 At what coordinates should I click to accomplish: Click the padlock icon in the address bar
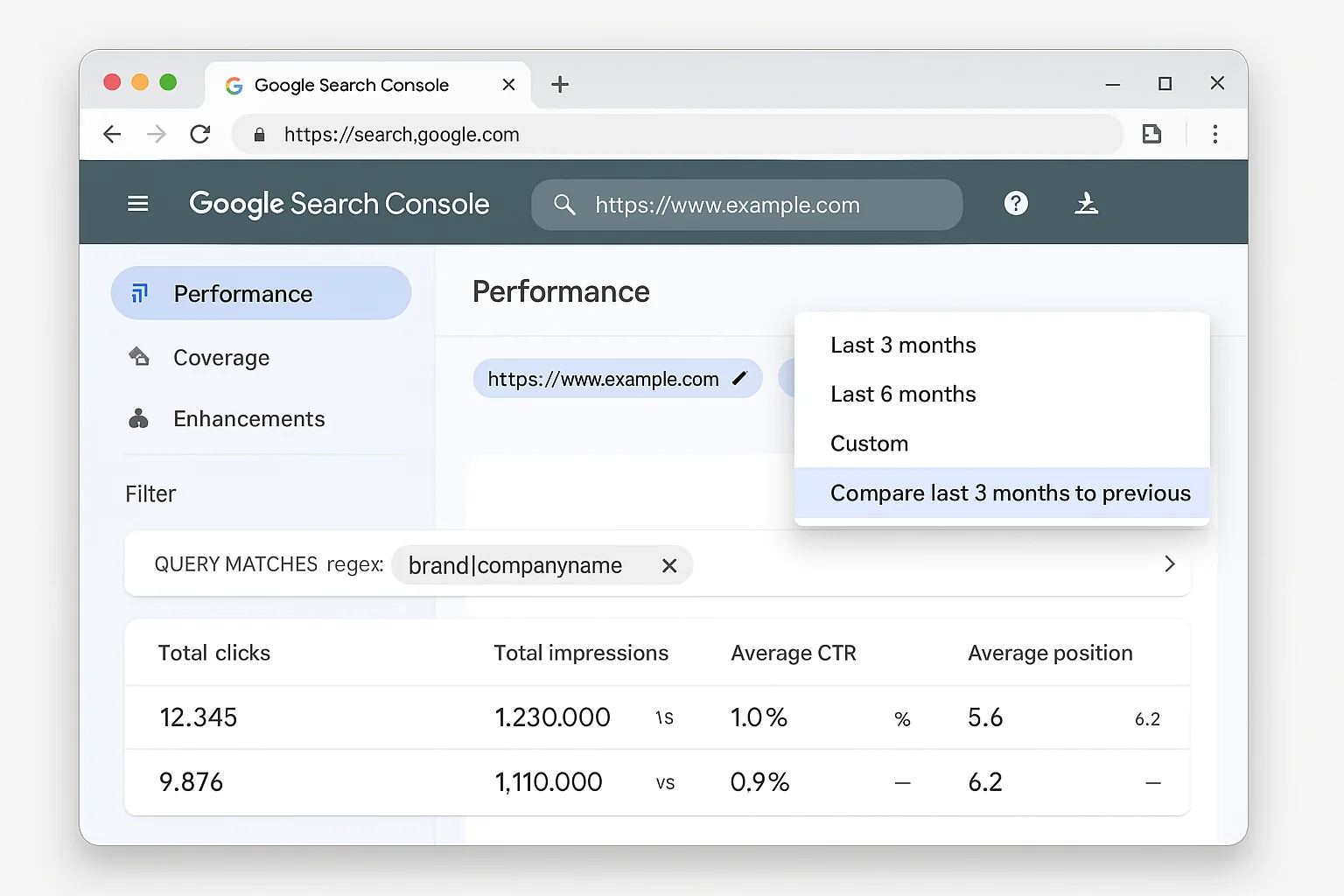[x=259, y=134]
